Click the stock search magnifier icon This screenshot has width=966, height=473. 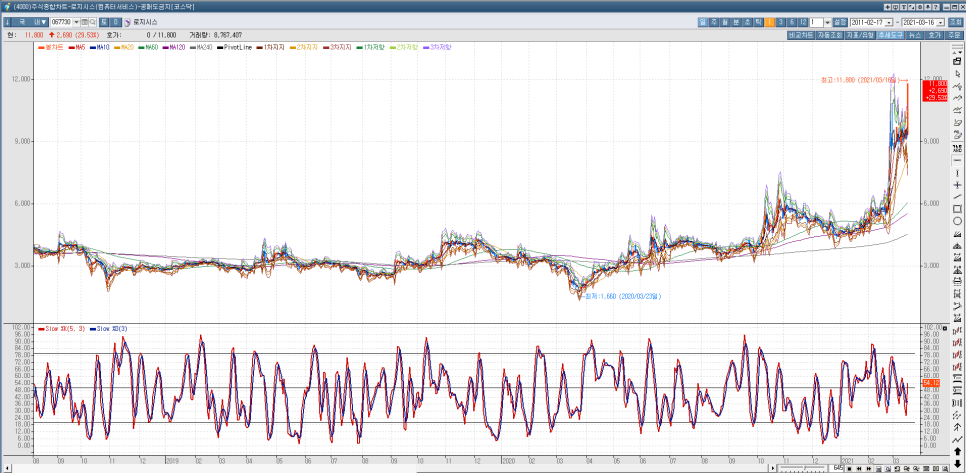(92, 22)
